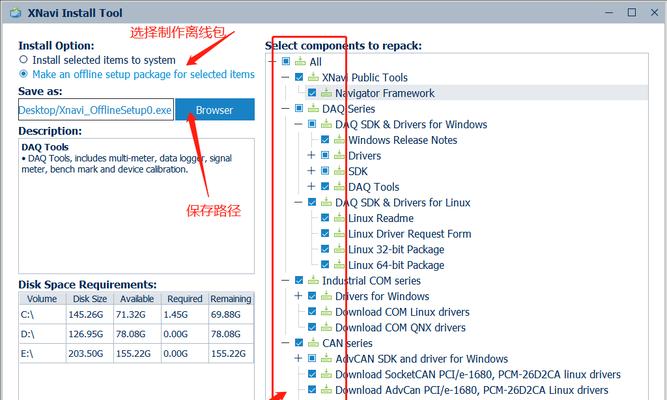This screenshot has width=667, height=400.
Task: Click the install icon beside Download COM QNX drivers
Action: (326, 327)
